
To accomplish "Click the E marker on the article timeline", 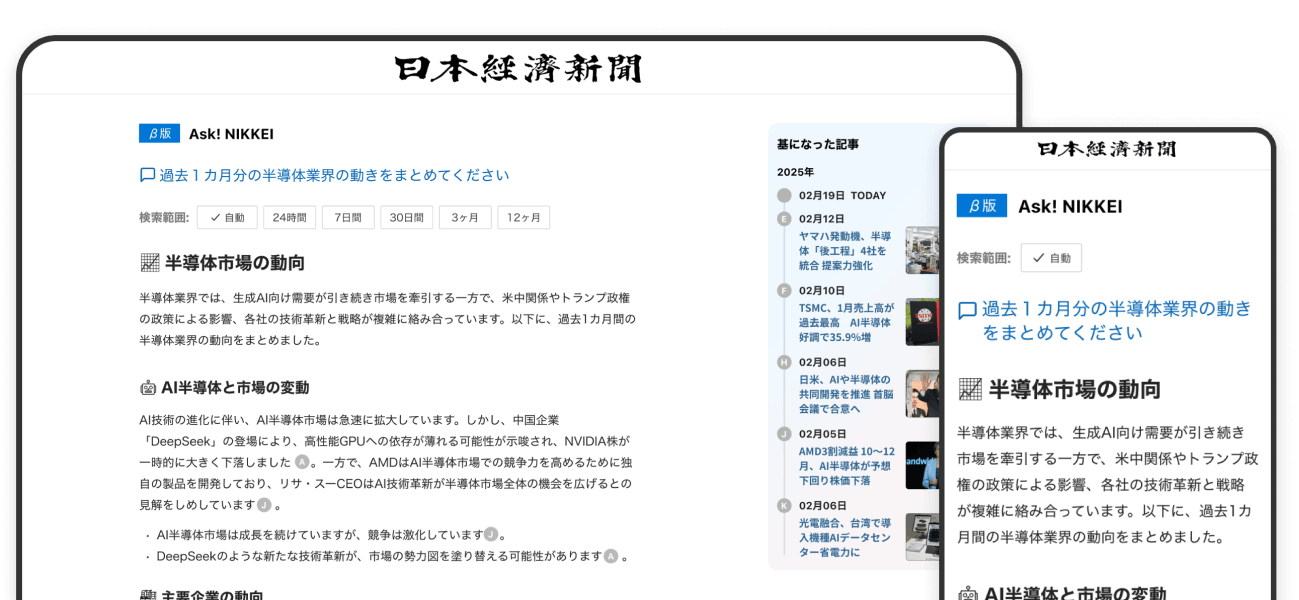I will (x=784, y=218).
